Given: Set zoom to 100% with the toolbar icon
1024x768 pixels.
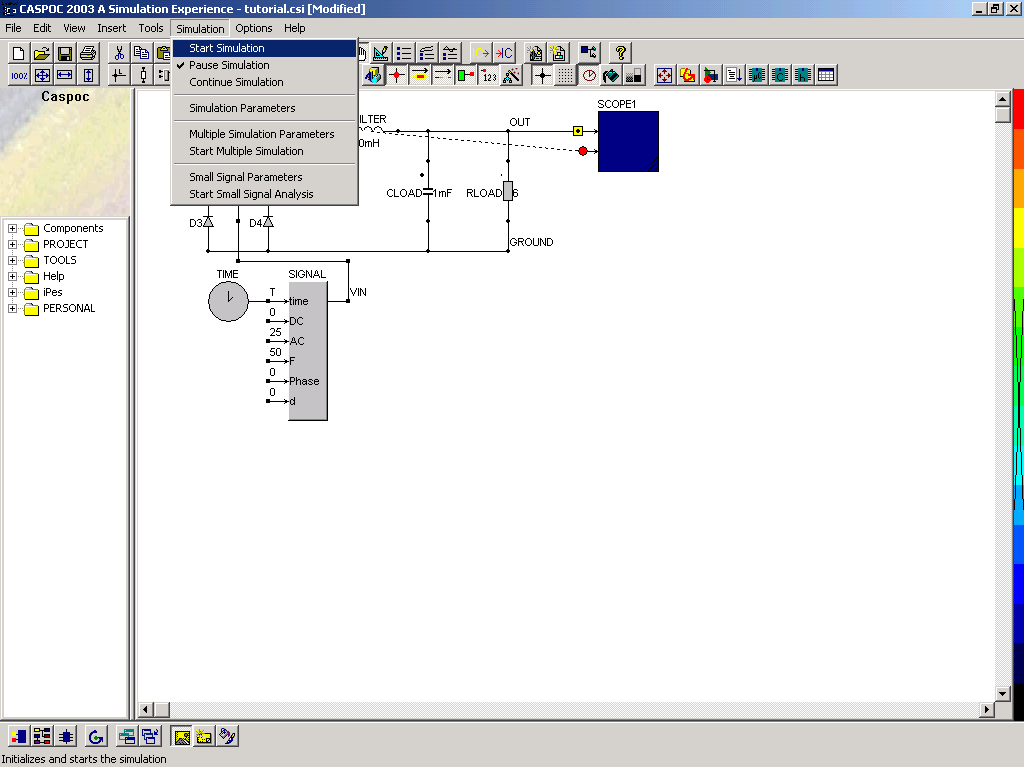Looking at the screenshot, I should pos(19,75).
